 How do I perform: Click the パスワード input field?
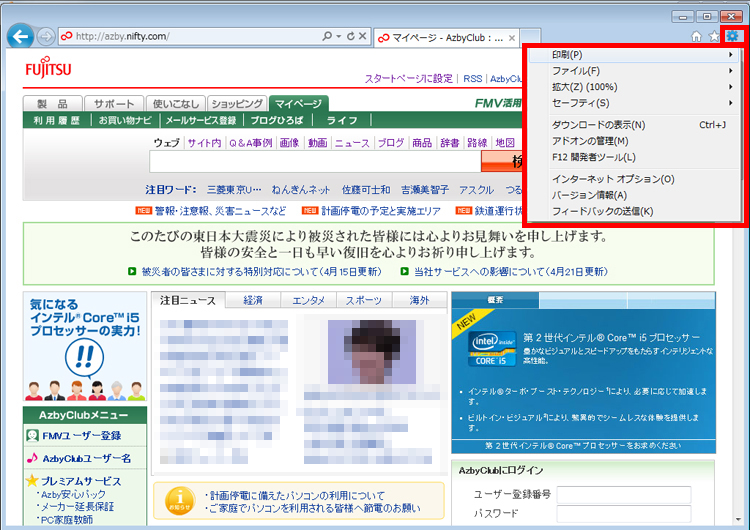click(624, 514)
